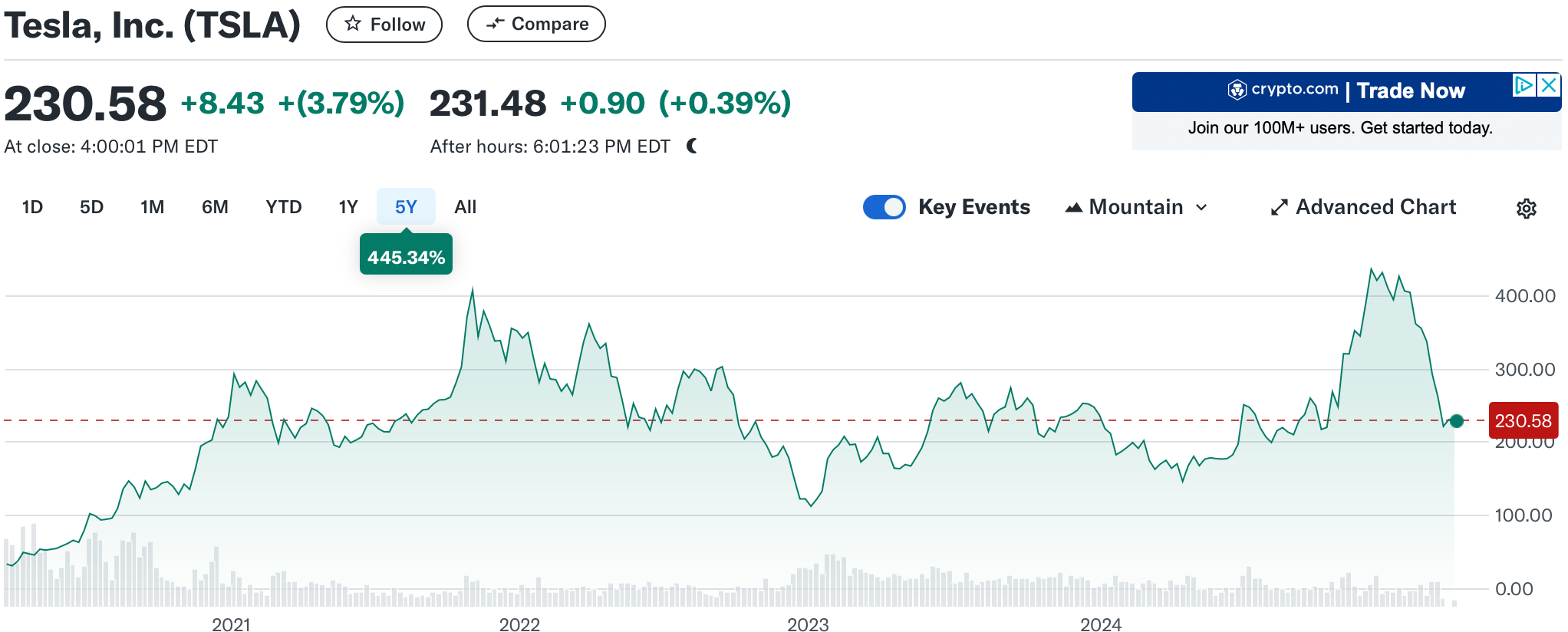The height and width of the screenshot is (632, 1568).
Task: Click the after-hours moon icon
Action: coord(692,146)
